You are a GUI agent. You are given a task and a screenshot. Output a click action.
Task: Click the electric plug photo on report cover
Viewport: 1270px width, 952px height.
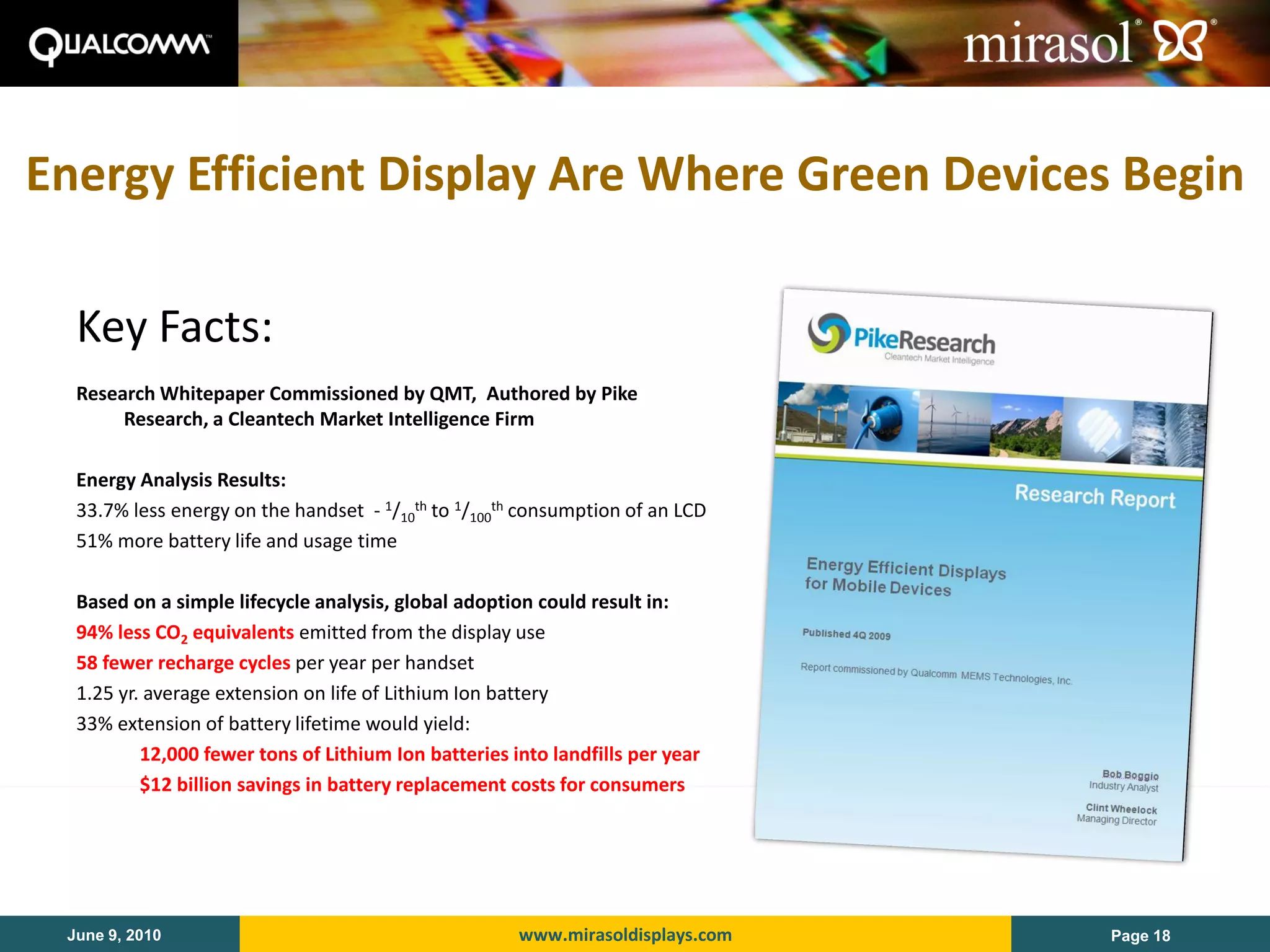(882, 420)
